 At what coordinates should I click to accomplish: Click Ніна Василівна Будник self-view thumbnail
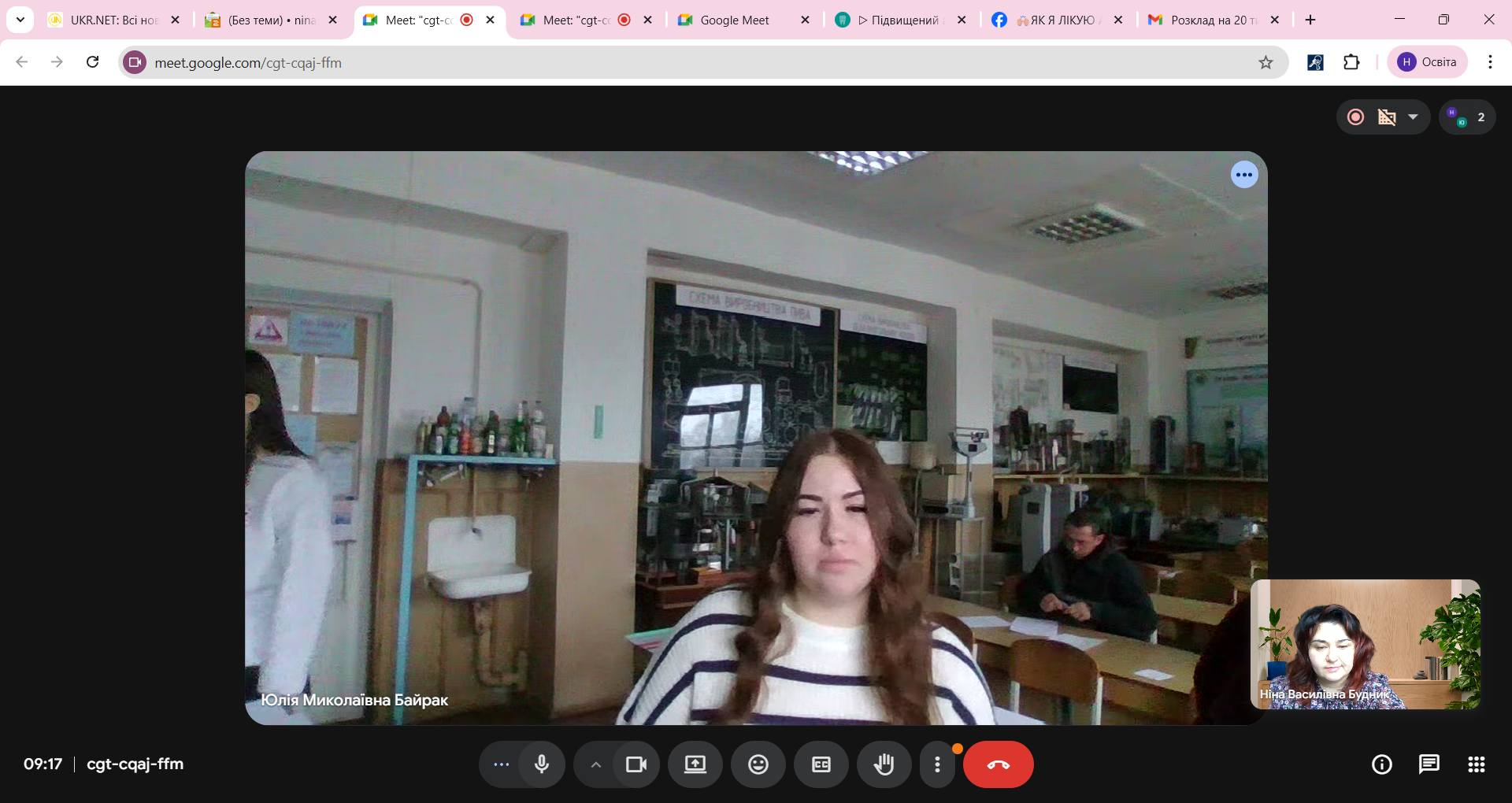tap(1365, 644)
